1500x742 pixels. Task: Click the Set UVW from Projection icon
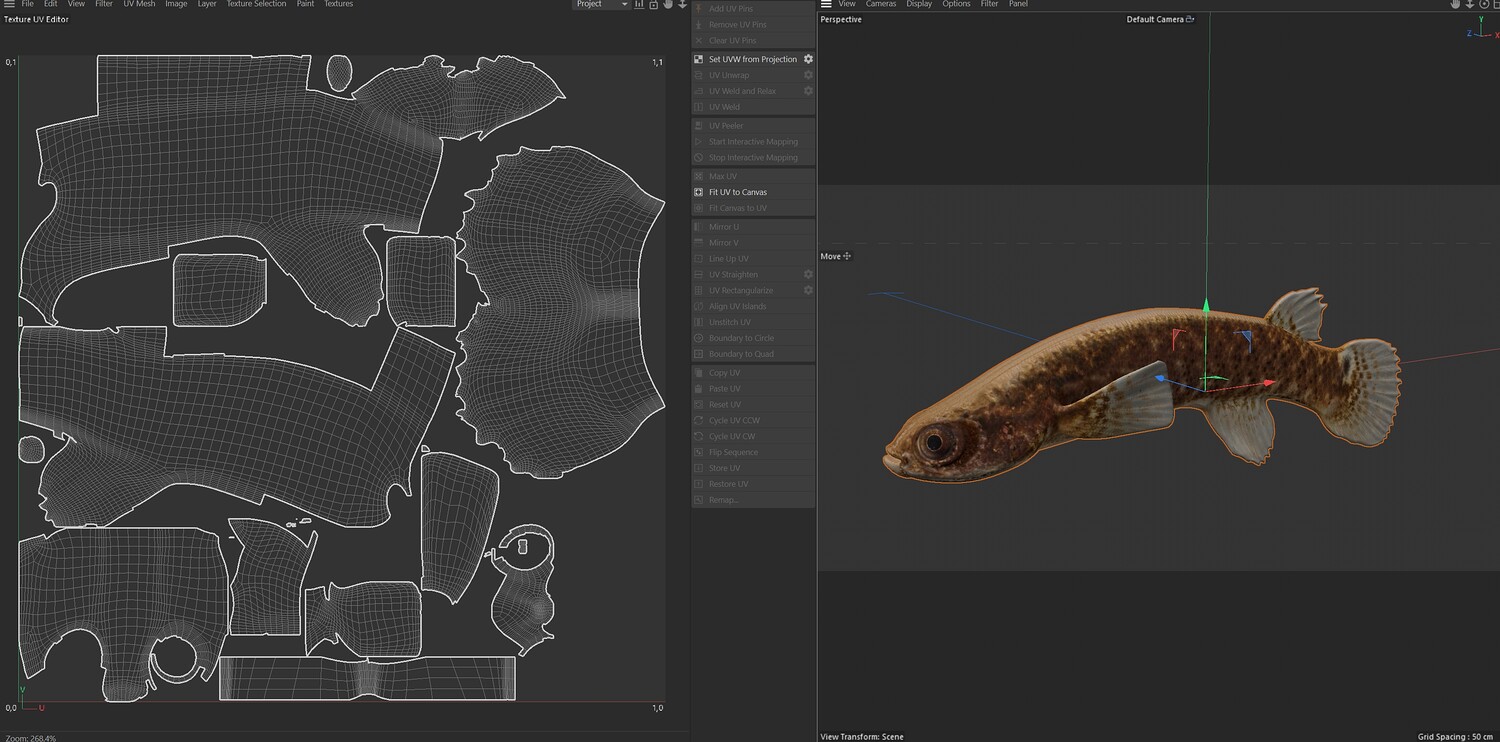click(x=698, y=59)
